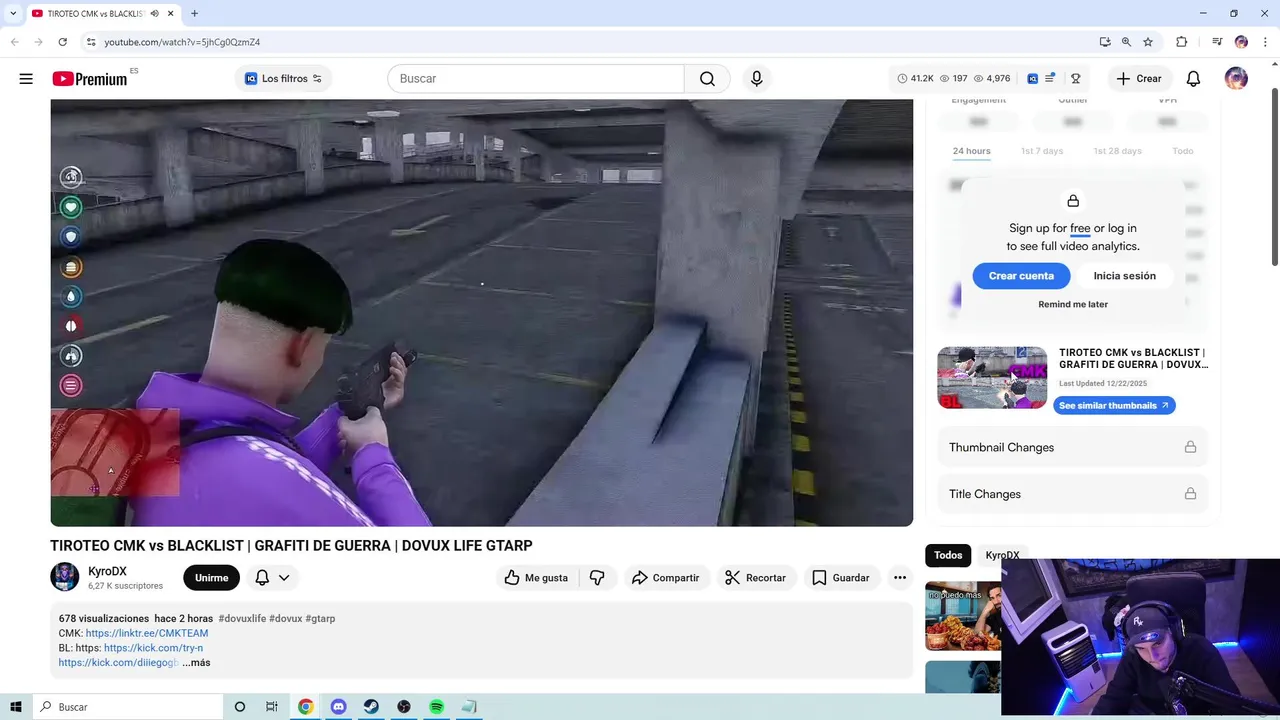1280x720 pixels.
Task: Open zoom magnifier icon in address bar
Action: click(1126, 42)
